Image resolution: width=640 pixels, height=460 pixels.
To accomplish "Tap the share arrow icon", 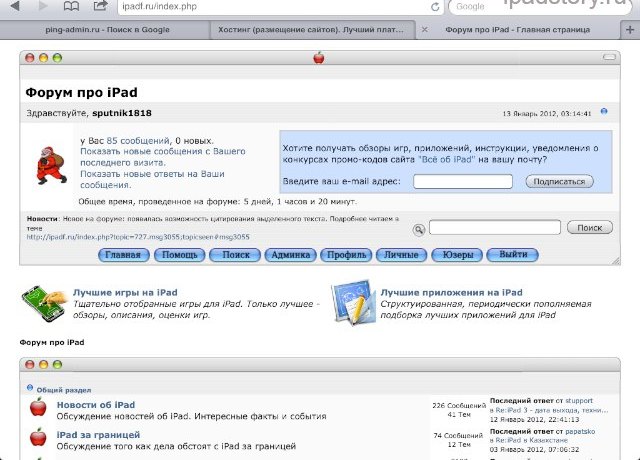I will point(100,5).
